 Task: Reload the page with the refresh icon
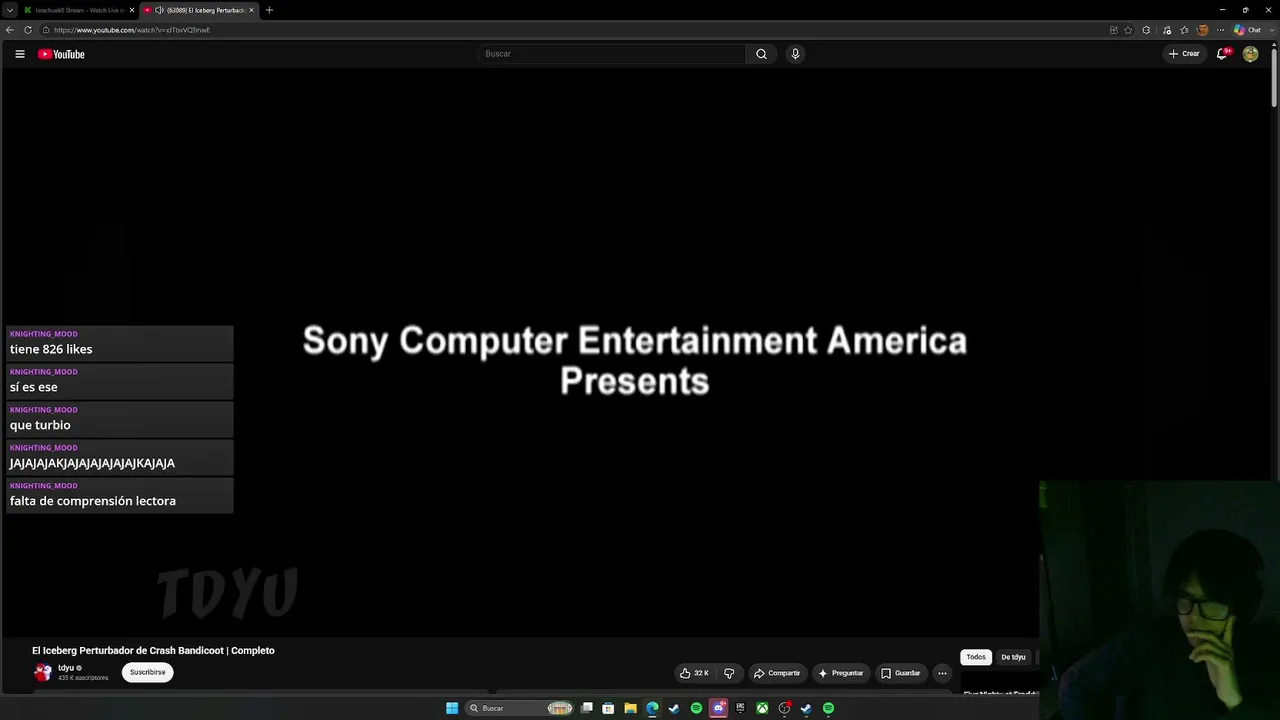coord(28,30)
